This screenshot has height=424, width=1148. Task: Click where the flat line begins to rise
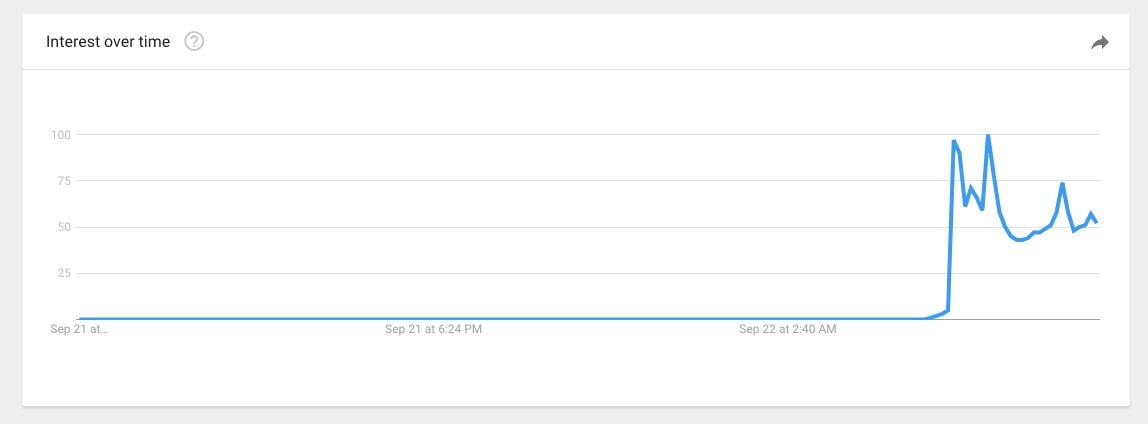point(927,319)
